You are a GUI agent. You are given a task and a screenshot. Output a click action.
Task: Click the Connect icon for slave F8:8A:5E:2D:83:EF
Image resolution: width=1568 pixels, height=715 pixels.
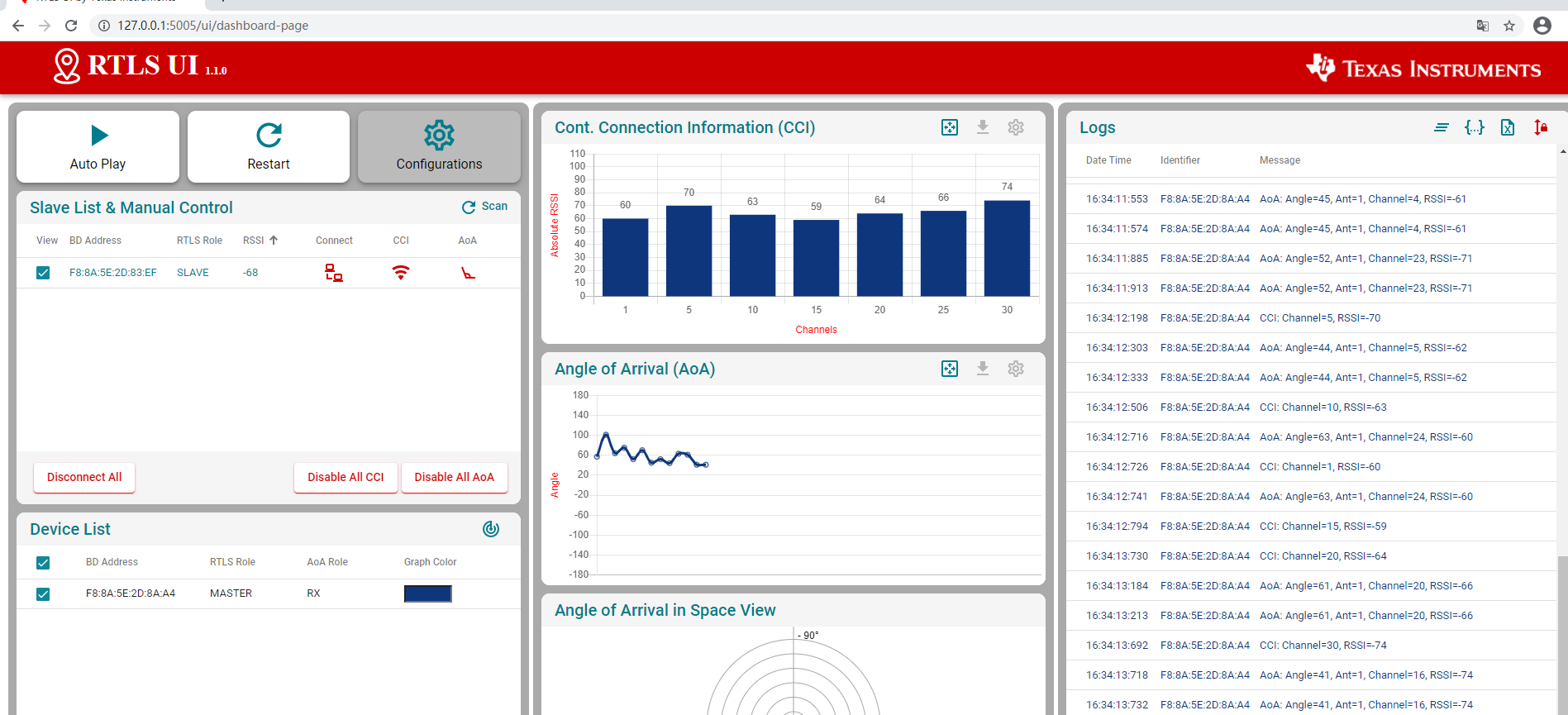click(x=334, y=273)
